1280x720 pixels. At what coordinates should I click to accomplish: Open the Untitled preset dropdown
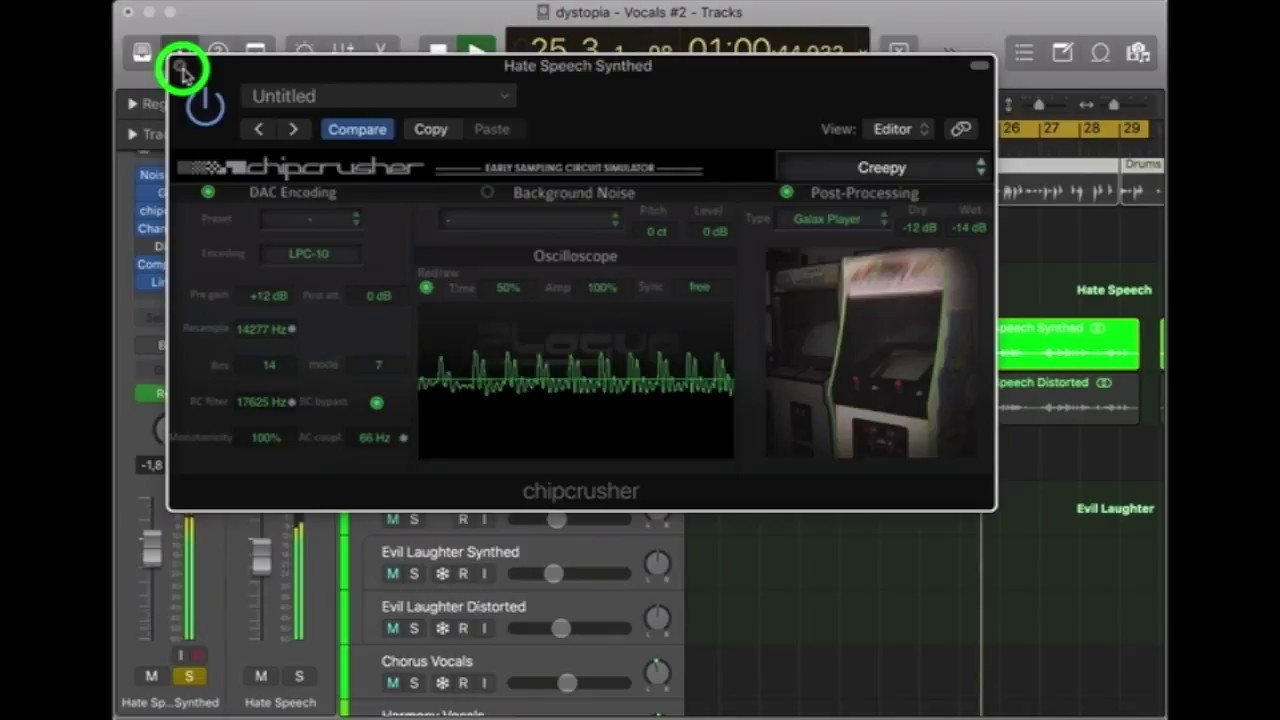pyautogui.click(x=378, y=96)
